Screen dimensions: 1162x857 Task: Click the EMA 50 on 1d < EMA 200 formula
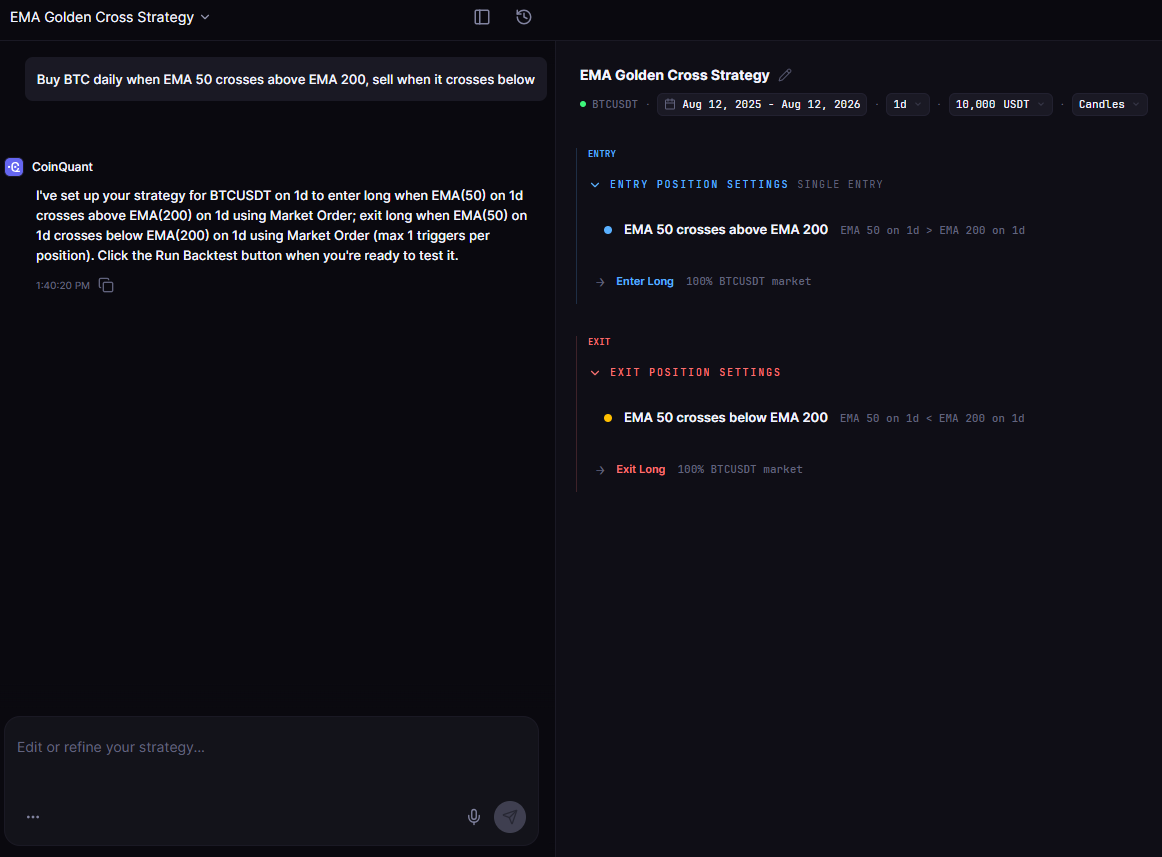[x=932, y=419]
